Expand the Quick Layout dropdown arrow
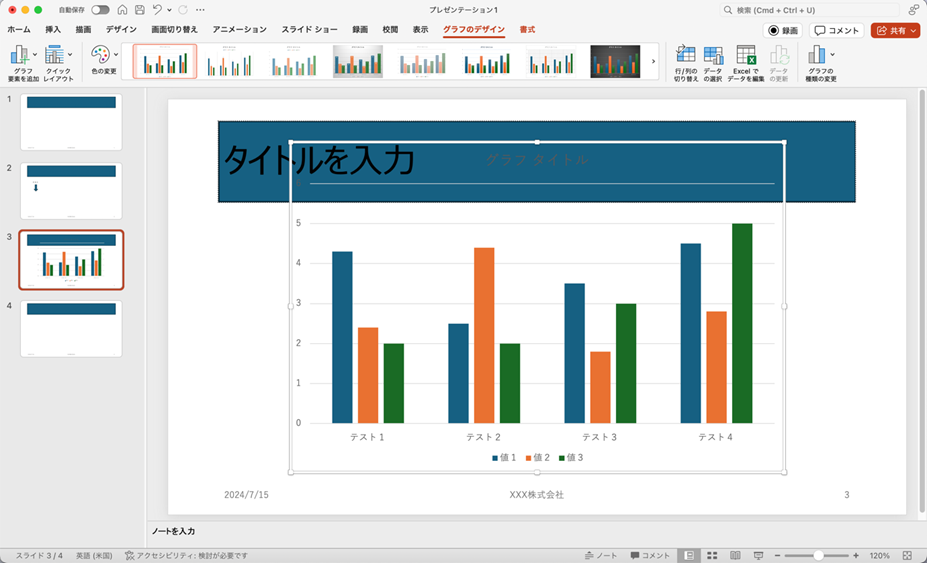 [70, 54]
